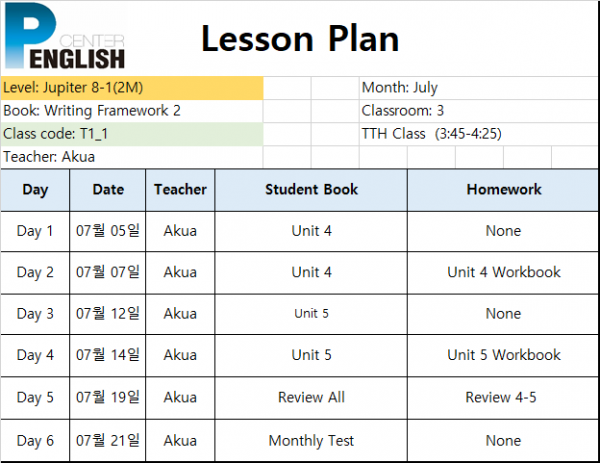Click the TTH Class (3:45-4:25) cell
The height and width of the screenshot is (463, 600).
coord(479,134)
